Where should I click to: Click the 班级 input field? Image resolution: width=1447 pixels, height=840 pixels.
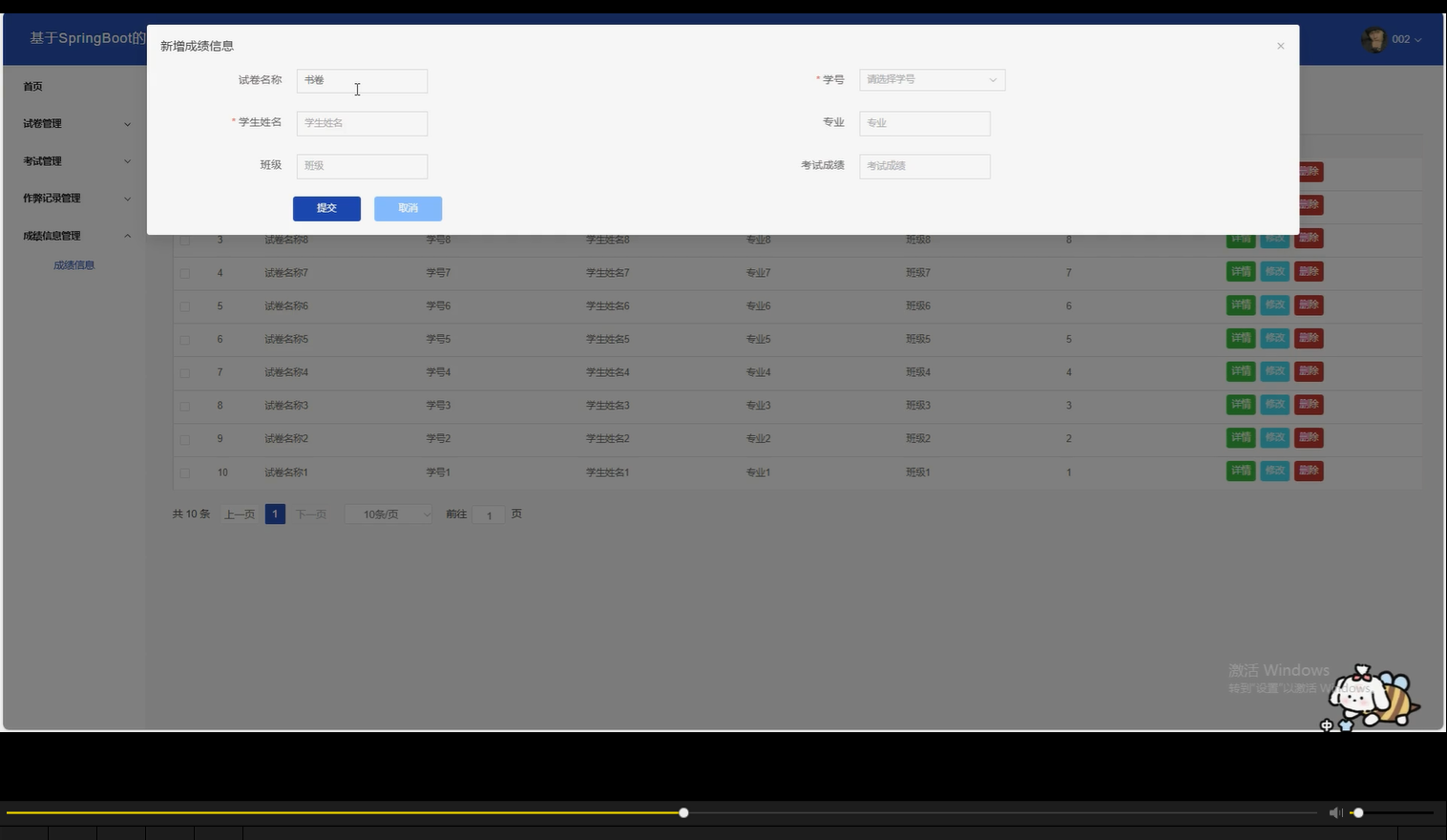coord(362,166)
